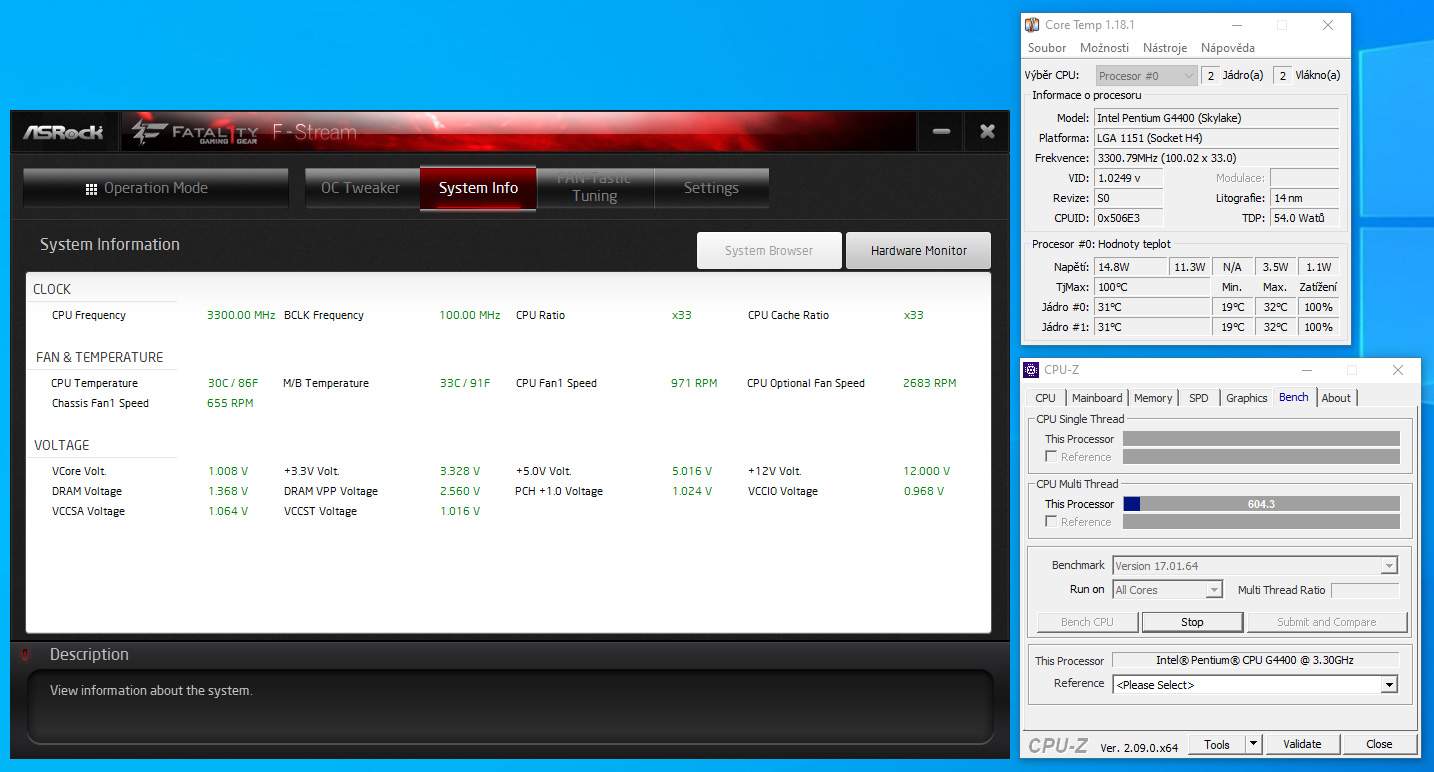Click Submit and Compare button
This screenshot has height=772, width=1434.
coord(1327,622)
